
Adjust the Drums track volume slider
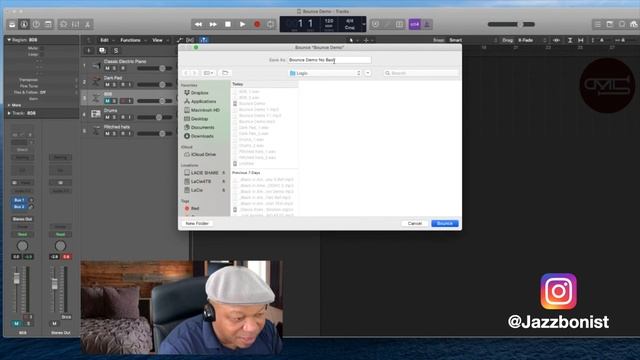click(155, 117)
